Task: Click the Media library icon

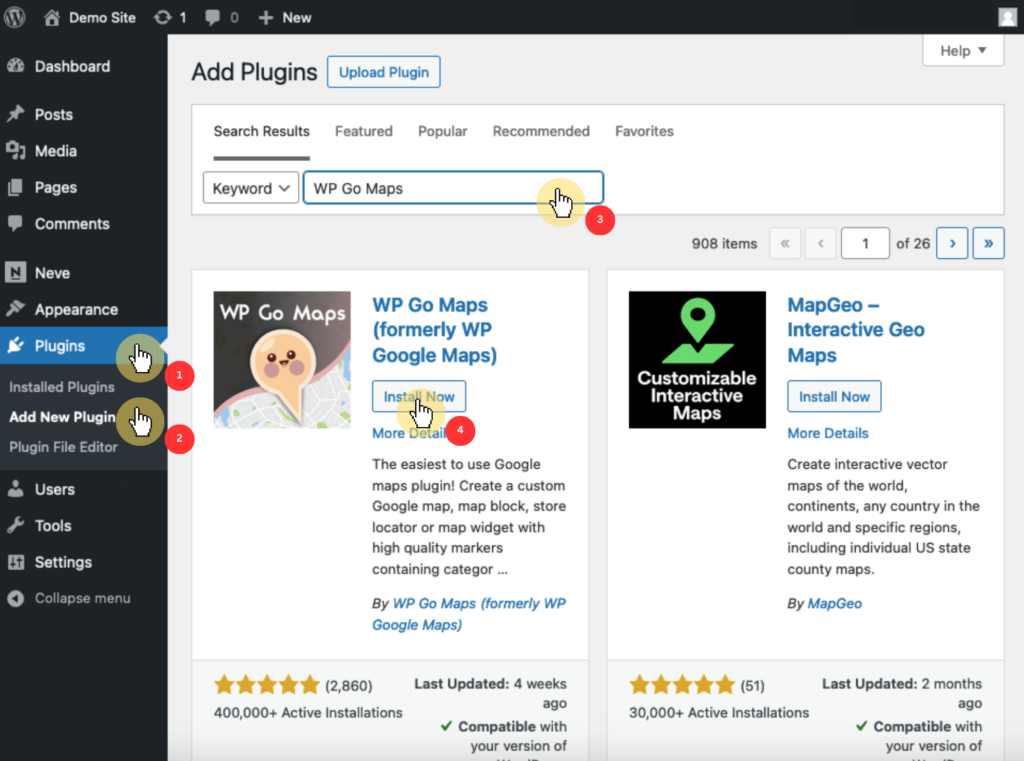Action: pyautogui.click(x=16, y=151)
